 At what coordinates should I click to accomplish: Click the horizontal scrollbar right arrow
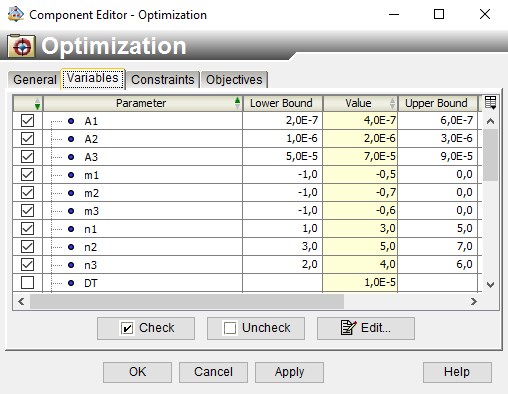[473, 302]
